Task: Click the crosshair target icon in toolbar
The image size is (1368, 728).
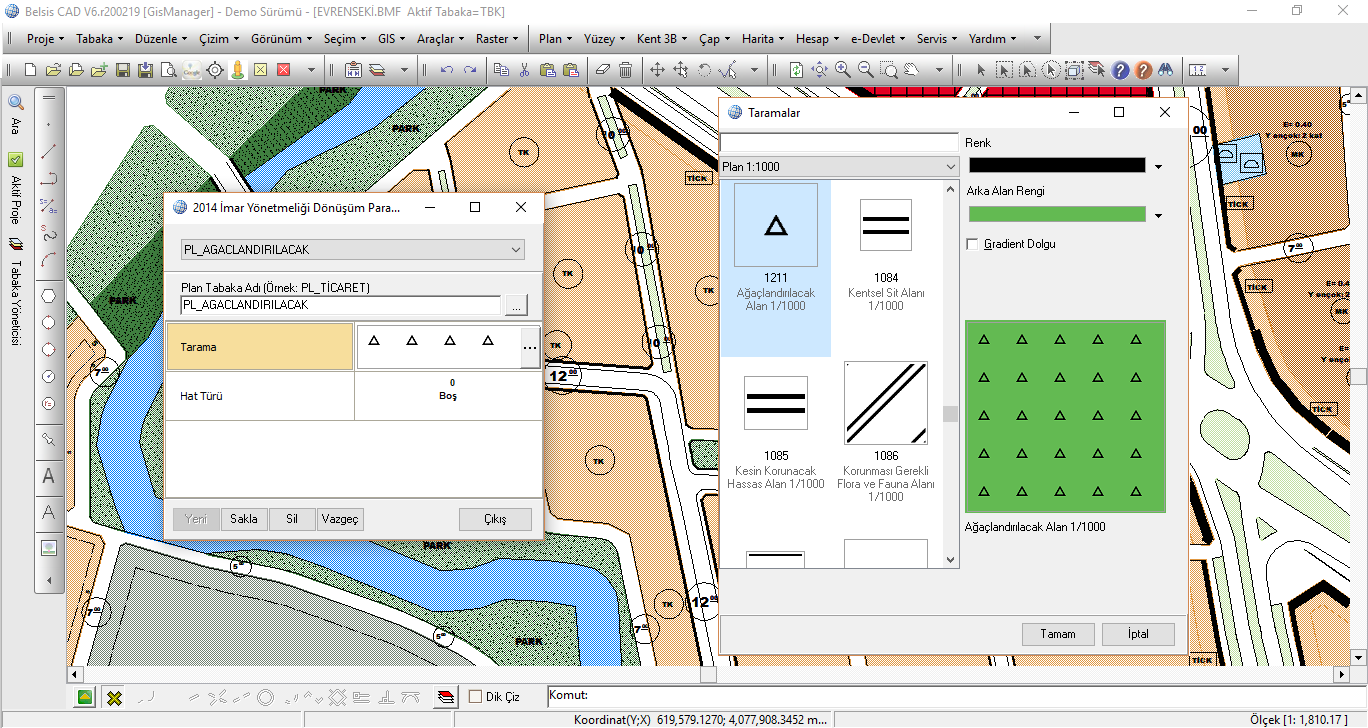Action: point(215,70)
